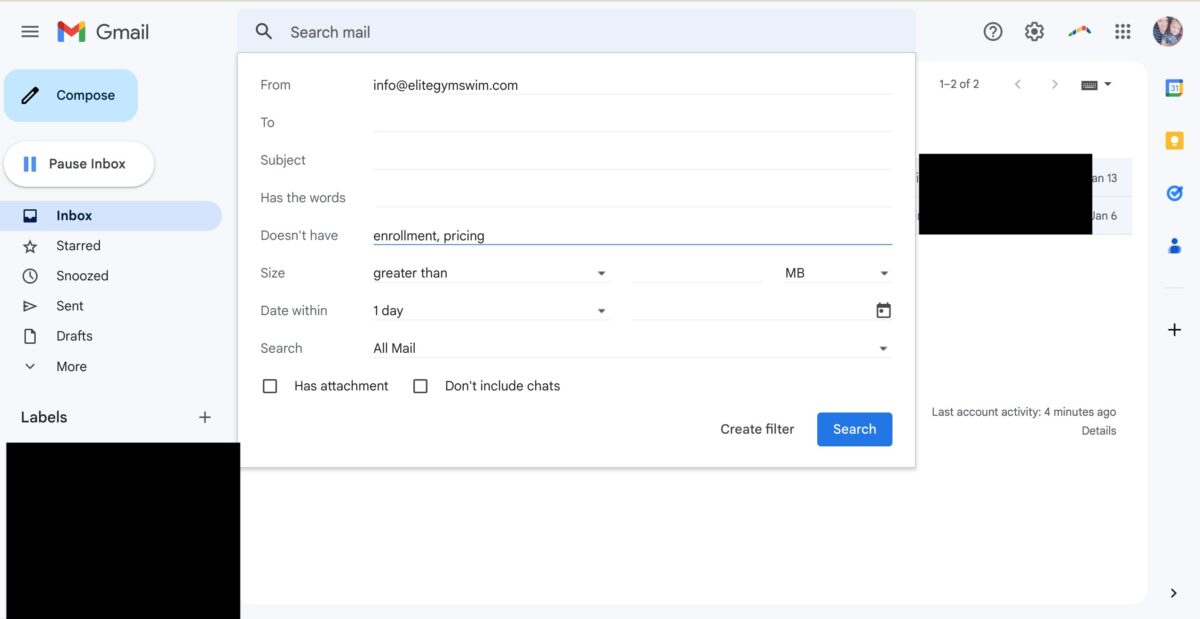Create new label plus icon

(x=205, y=417)
